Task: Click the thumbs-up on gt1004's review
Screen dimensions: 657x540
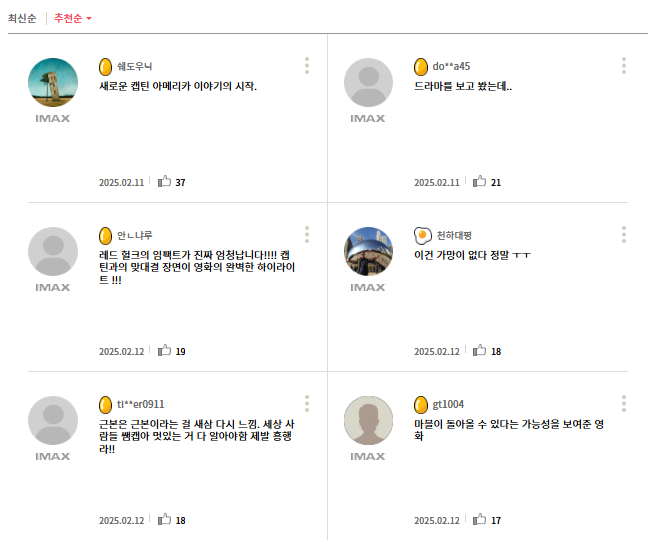Action: (480, 520)
